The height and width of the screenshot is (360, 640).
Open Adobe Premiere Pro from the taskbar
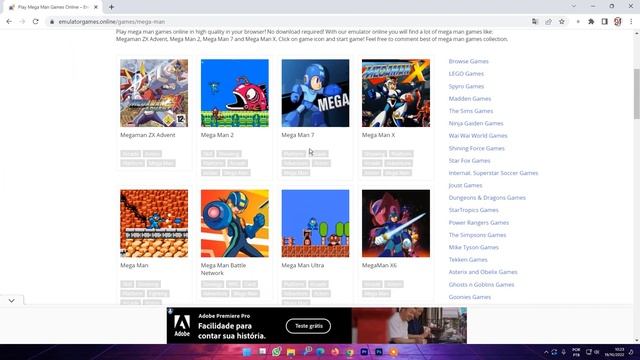[364, 352]
